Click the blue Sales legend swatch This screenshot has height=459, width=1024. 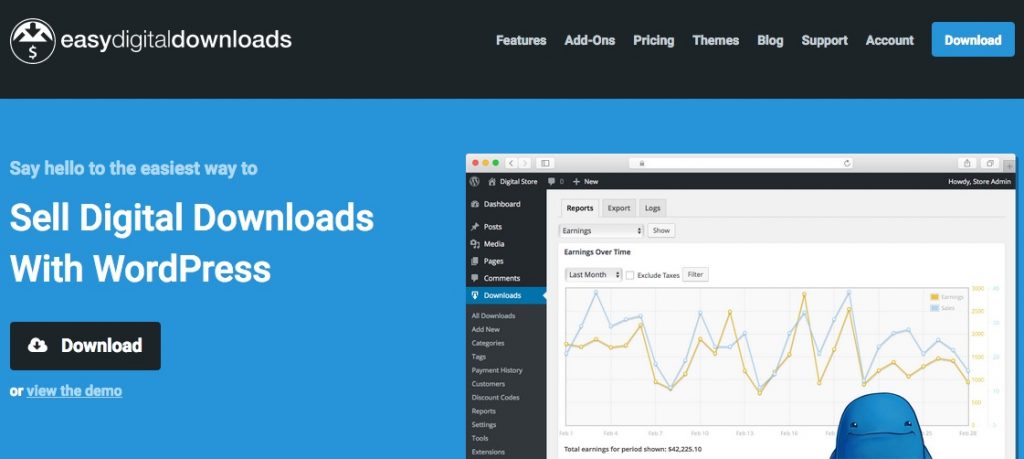[935, 308]
